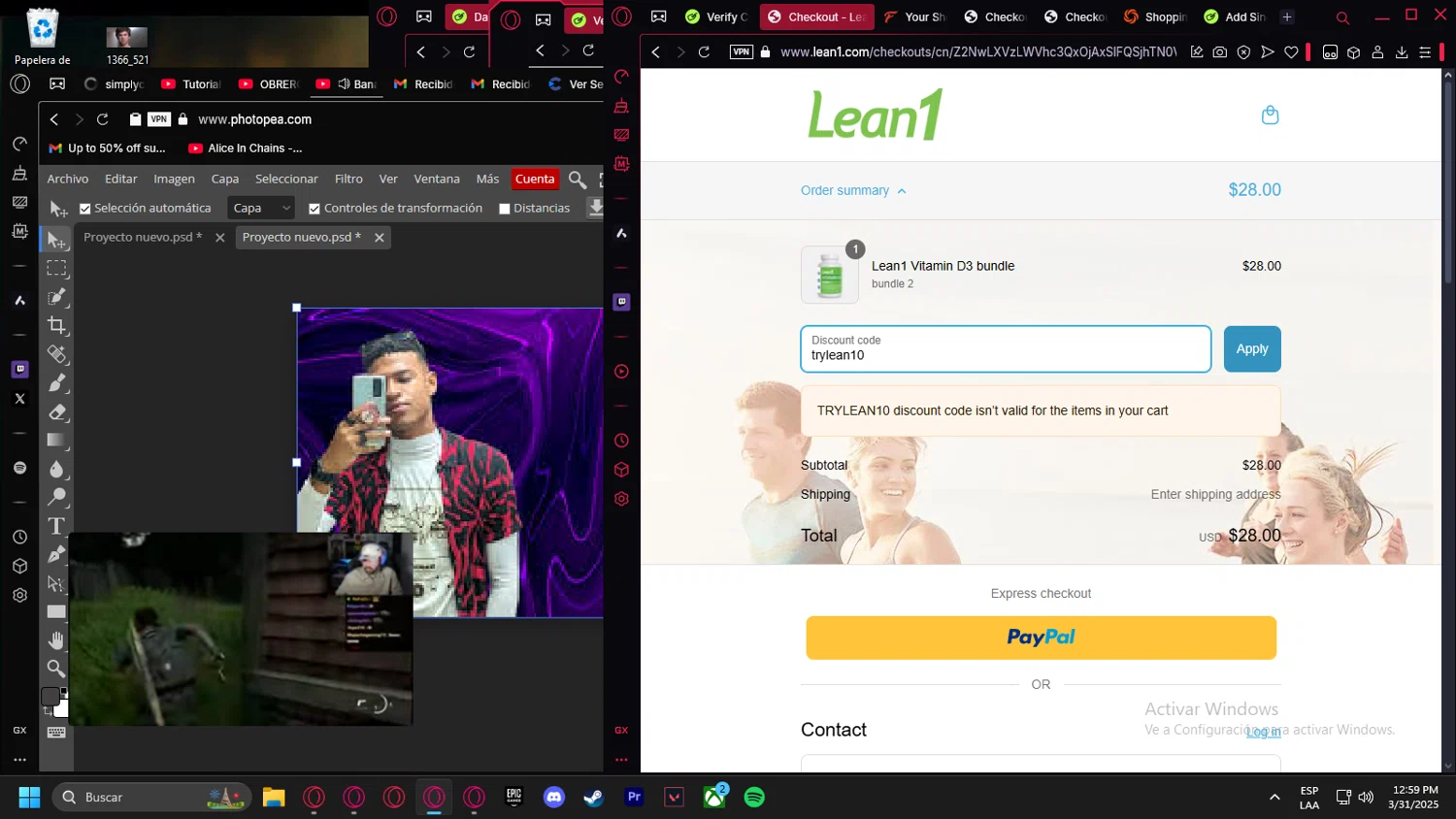Switch to Verify C browser tab
1456x819 pixels.
[716, 16]
